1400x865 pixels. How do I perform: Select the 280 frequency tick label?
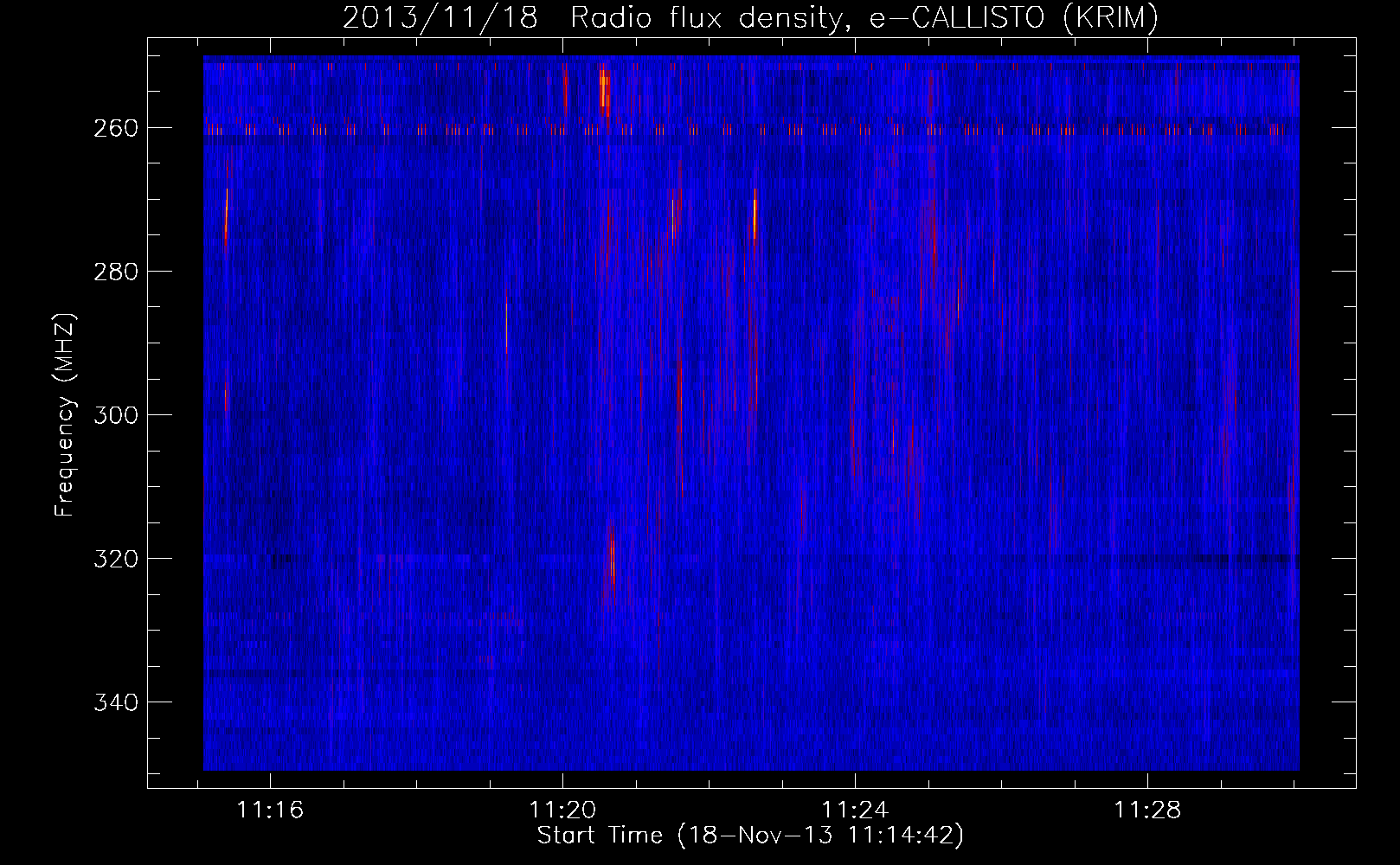115,272
